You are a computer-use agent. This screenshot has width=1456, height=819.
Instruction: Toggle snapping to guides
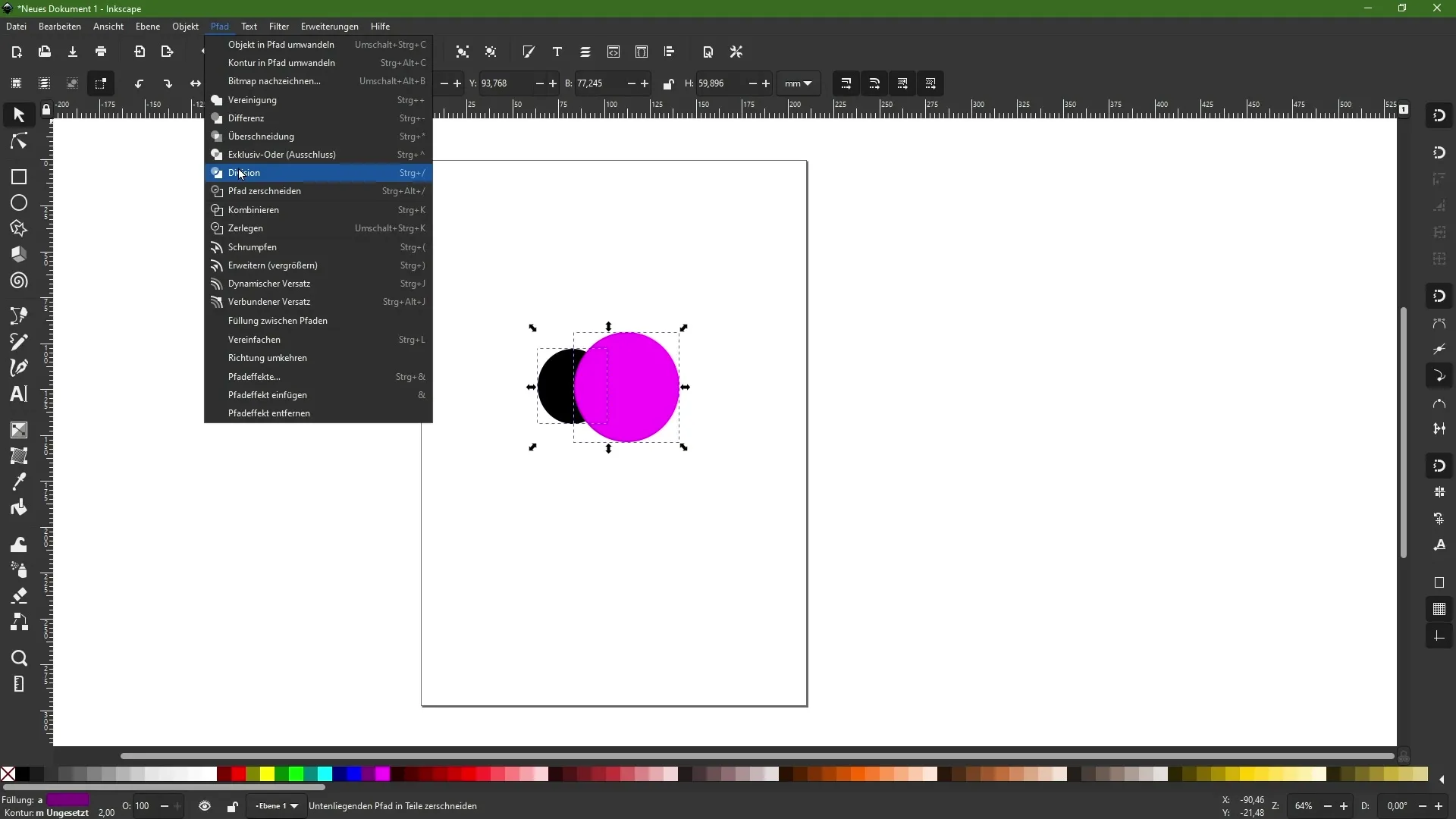pos(1440,637)
